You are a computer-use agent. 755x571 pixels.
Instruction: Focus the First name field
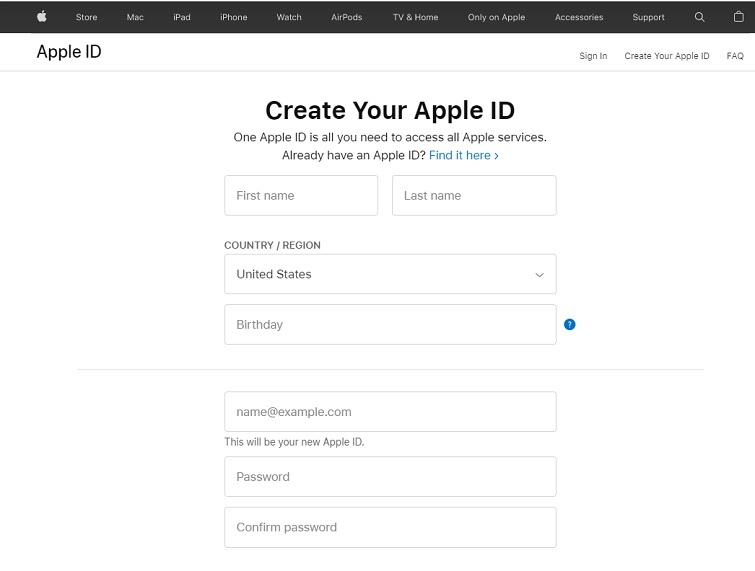[x=301, y=195]
